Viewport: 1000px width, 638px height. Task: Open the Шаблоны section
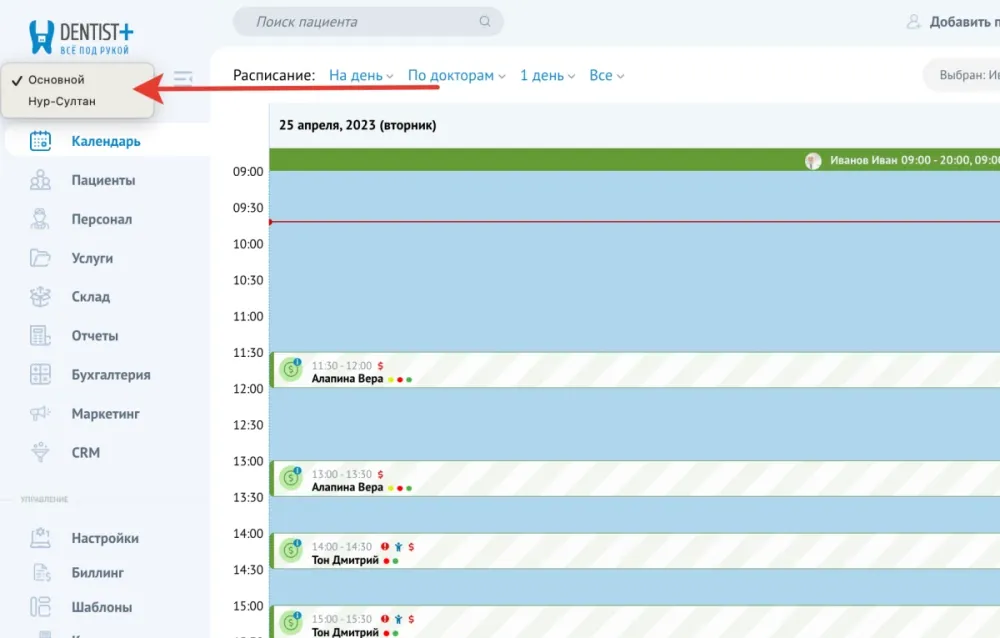click(x=102, y=607)
